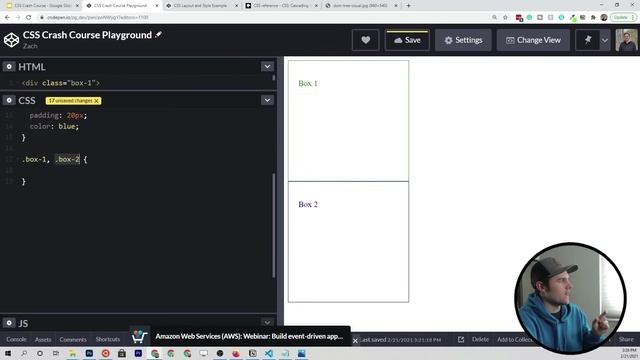Open HTML editor settings gear
640x360 pixels.
(9, 67)
